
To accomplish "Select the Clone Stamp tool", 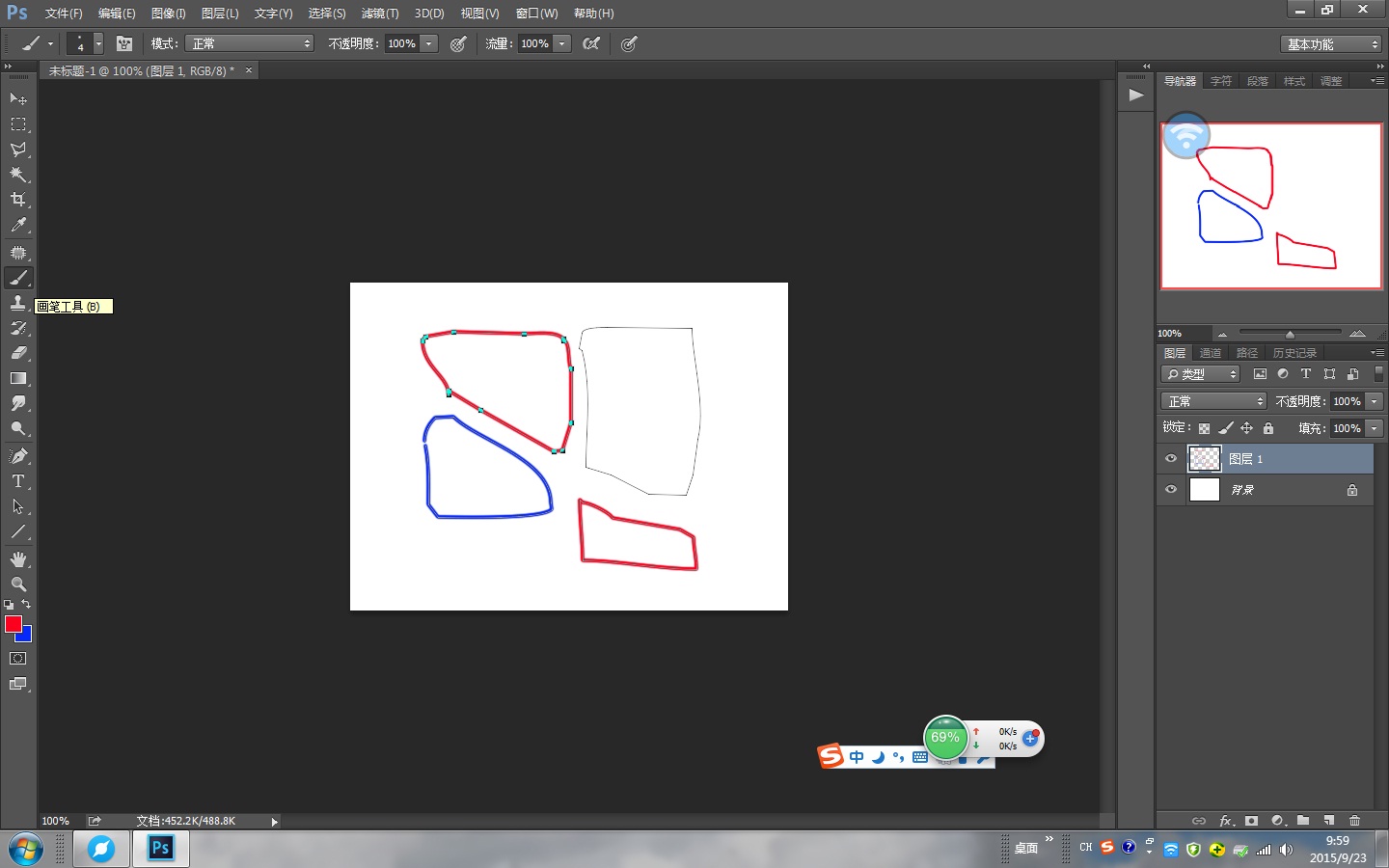I will pos(18,303).
